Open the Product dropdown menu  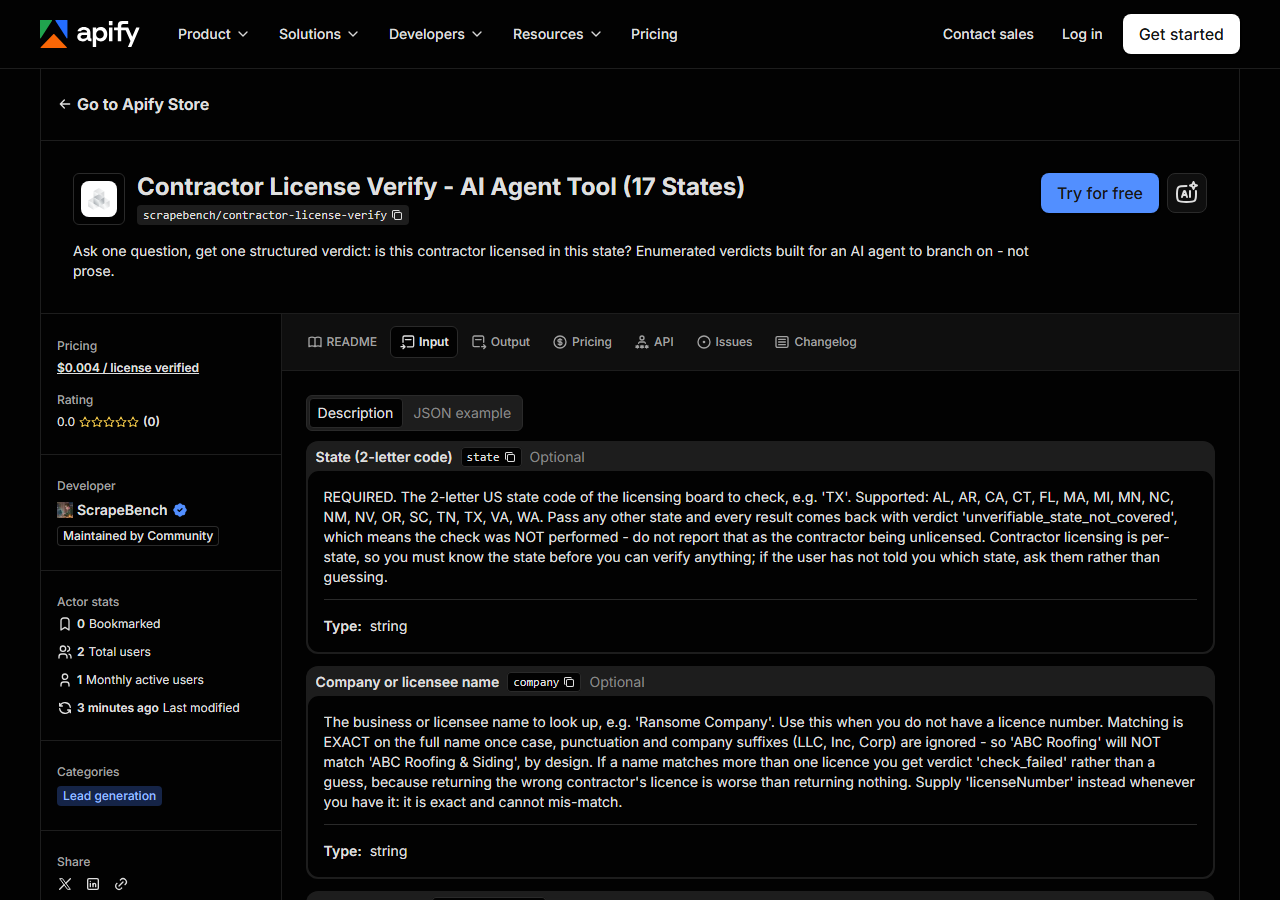212,34
